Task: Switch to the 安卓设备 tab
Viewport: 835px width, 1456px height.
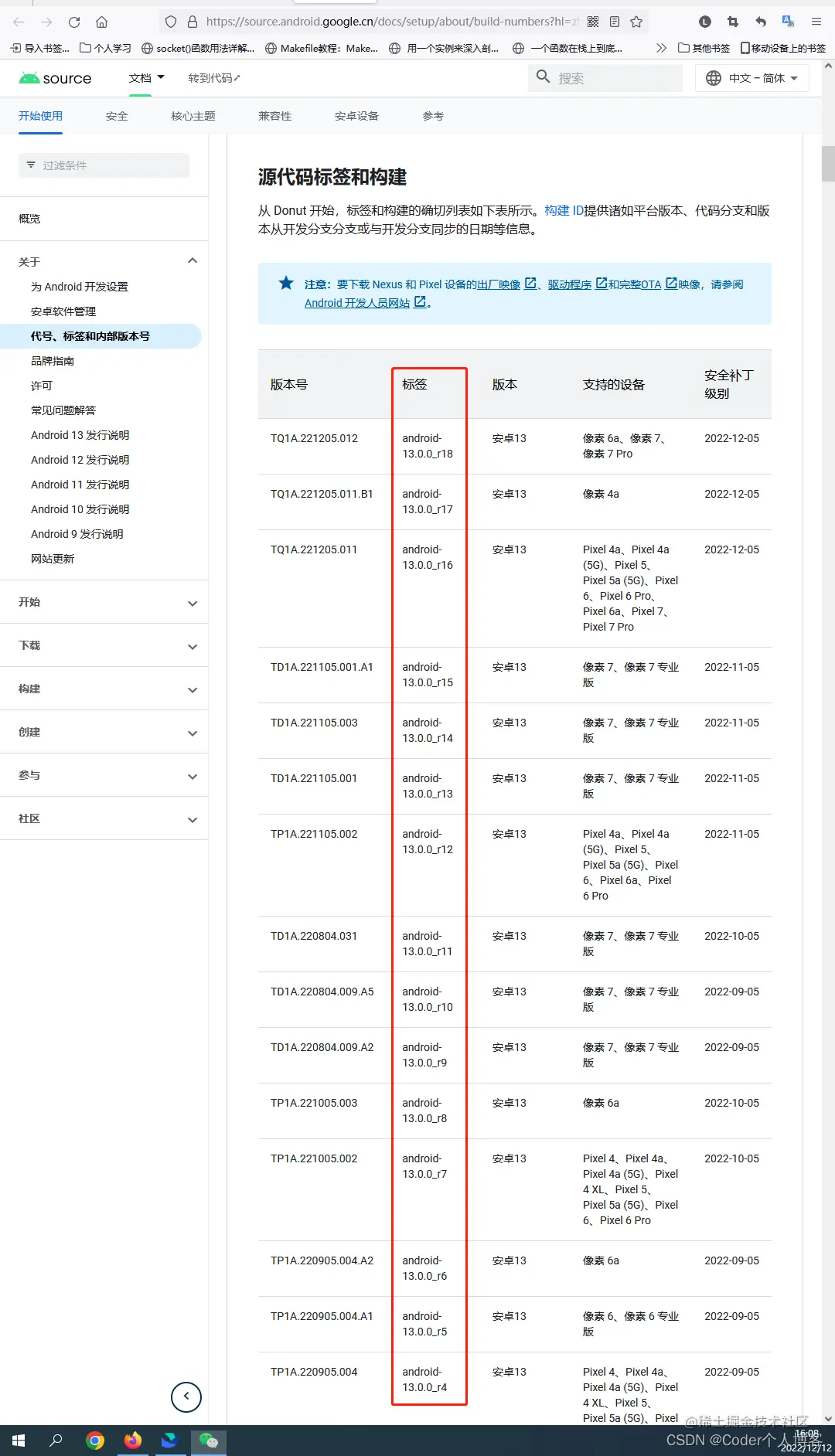Action: (356, 116)
